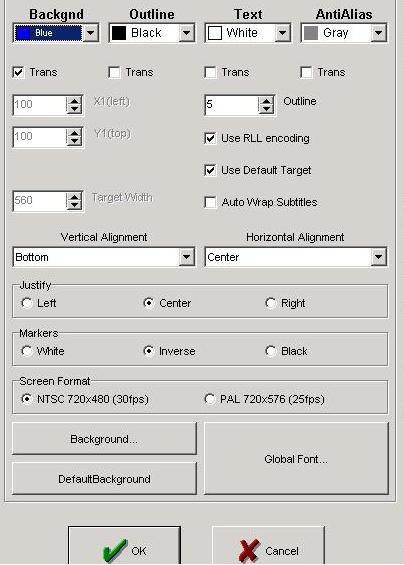
Task: Click the DefaultBackground button
Action: coord(105,479)
